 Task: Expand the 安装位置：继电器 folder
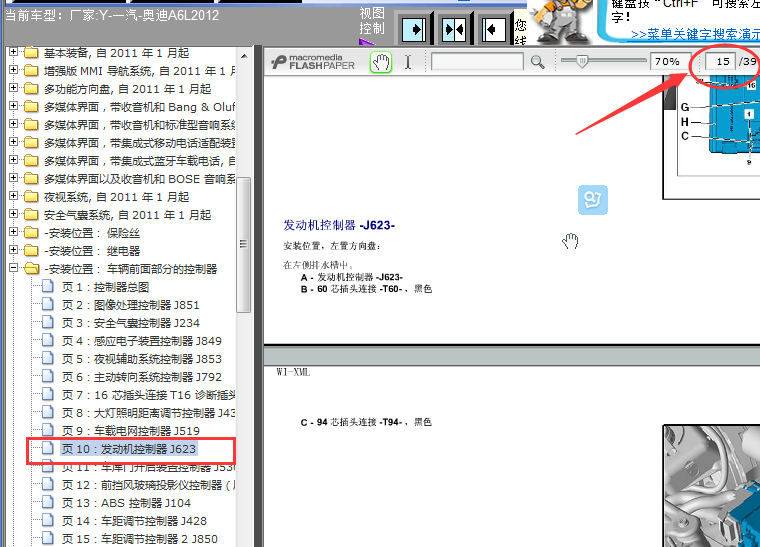pos(14,250)
